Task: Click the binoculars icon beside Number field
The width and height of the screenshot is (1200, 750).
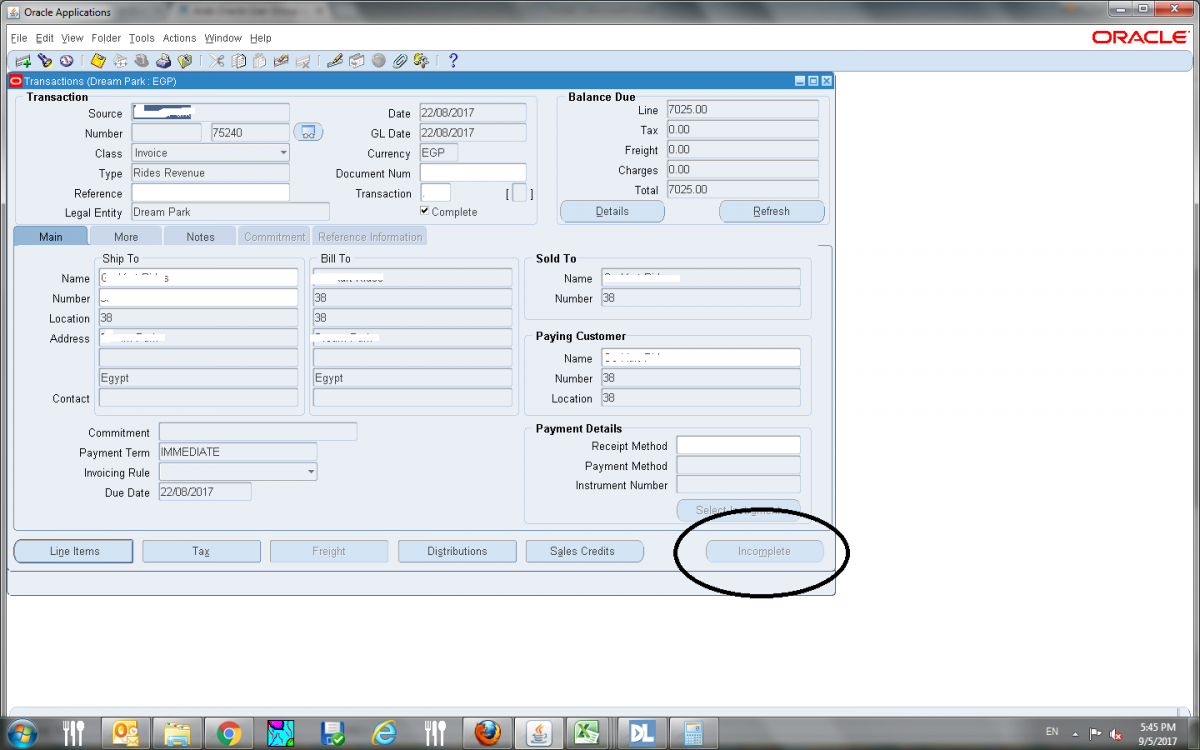Action: click(x=308, y=133)
